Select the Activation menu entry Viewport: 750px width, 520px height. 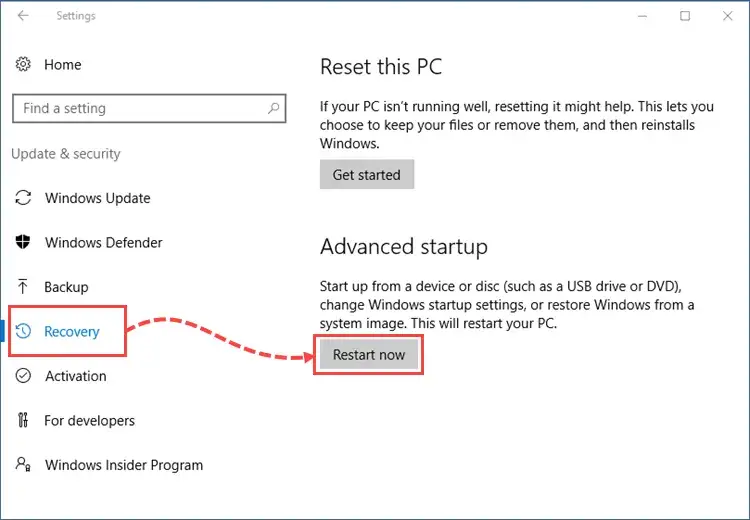[75, 376]
